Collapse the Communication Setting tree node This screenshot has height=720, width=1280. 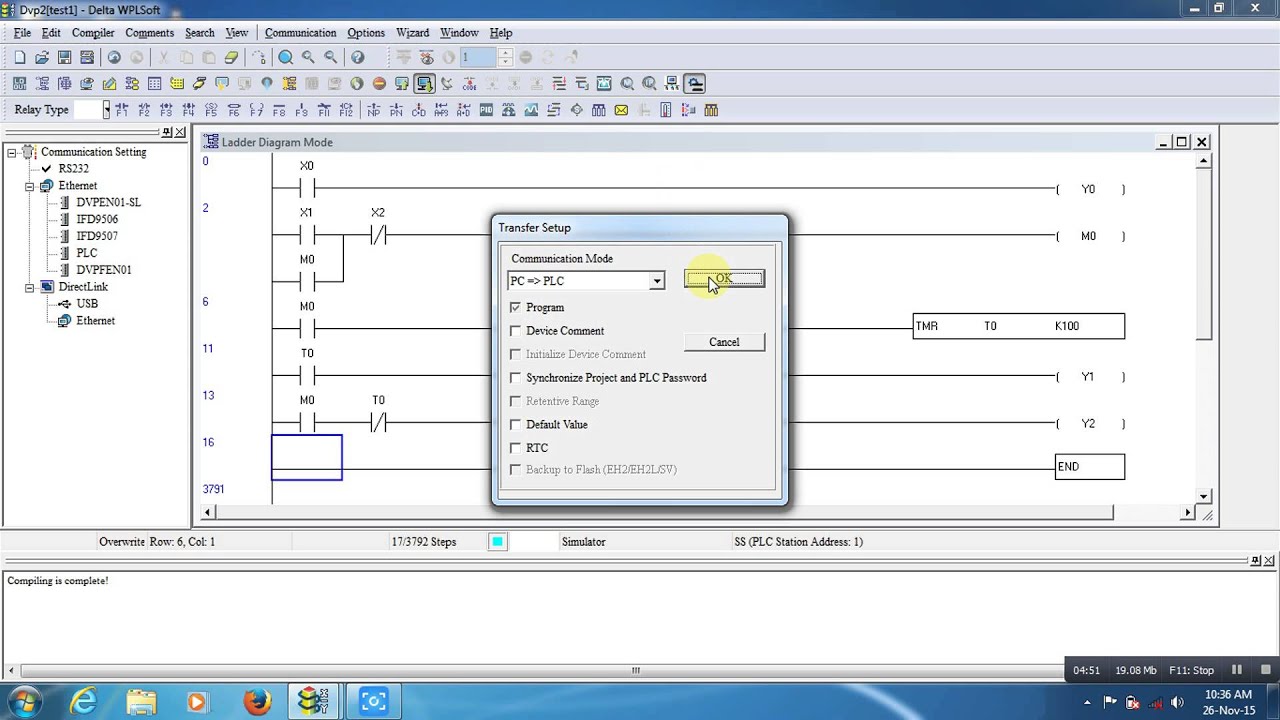(12, 152)
